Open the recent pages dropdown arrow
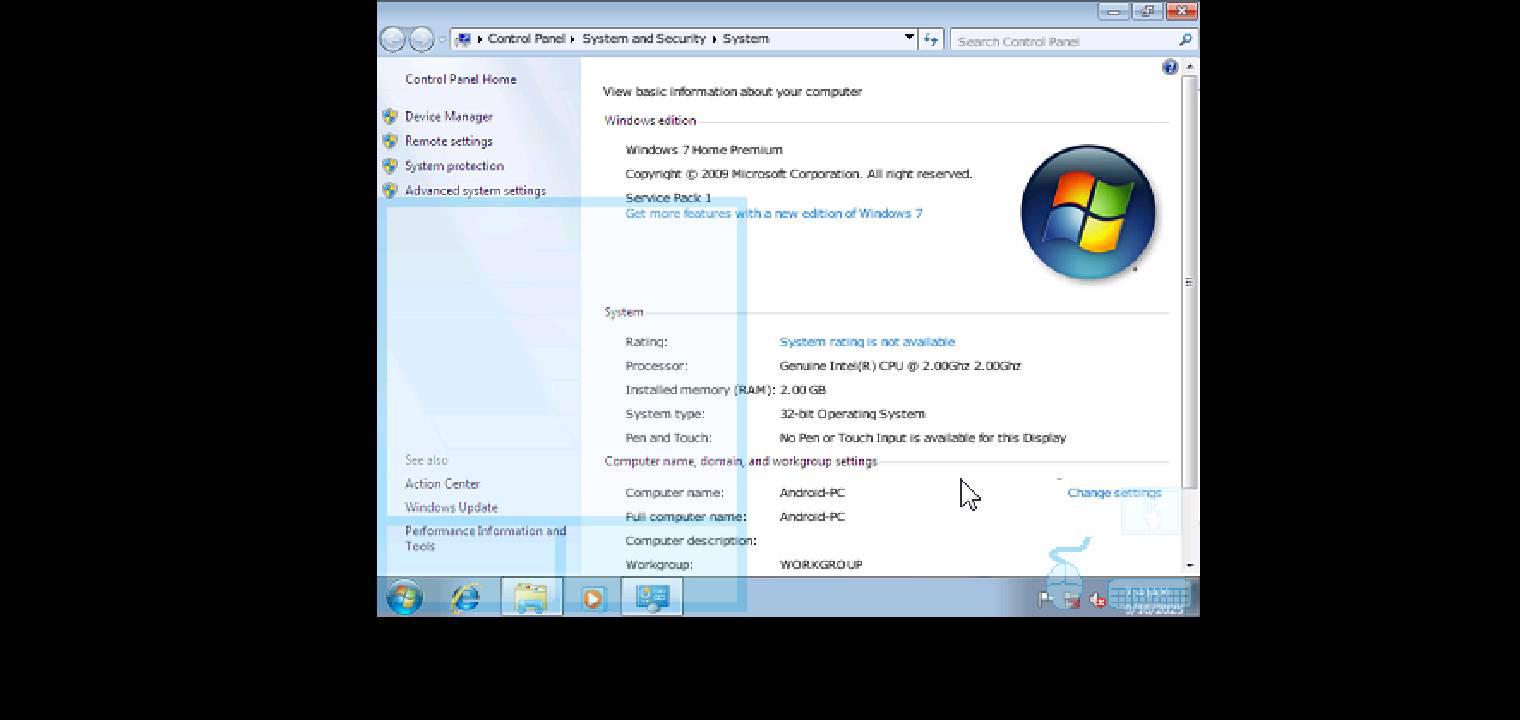This screenshot has width=1520, height=720. (443, 40)
